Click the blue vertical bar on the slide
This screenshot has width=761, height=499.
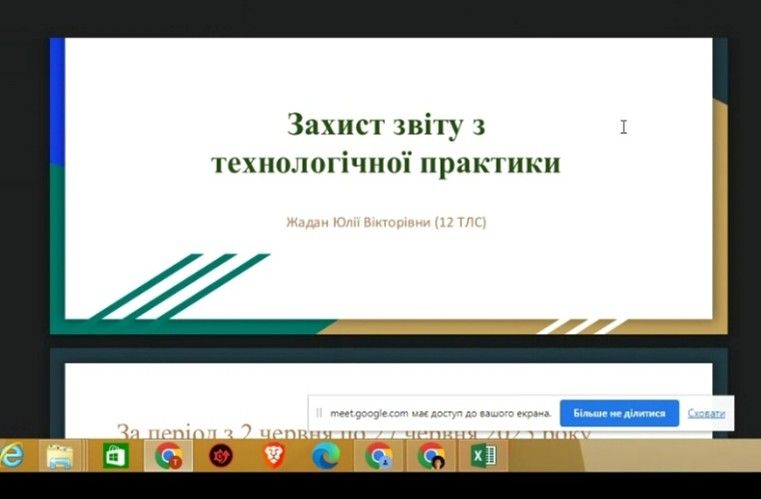tap(57, 100)
